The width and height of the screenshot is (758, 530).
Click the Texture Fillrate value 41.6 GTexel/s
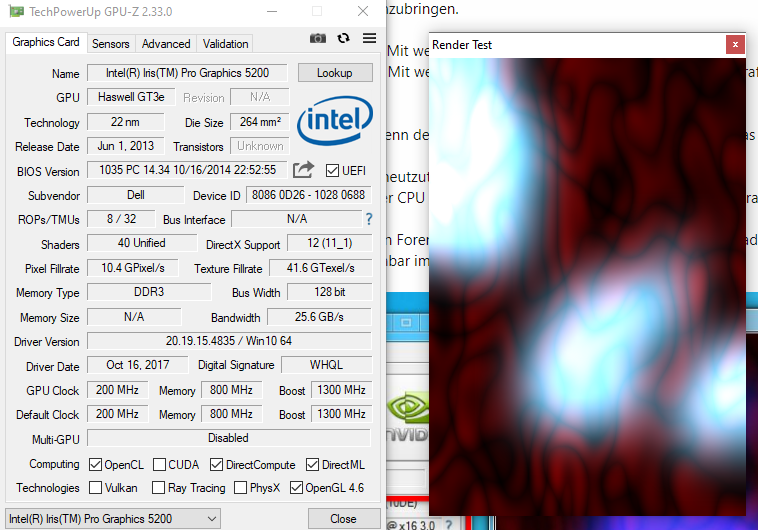[x=321, y=268]
